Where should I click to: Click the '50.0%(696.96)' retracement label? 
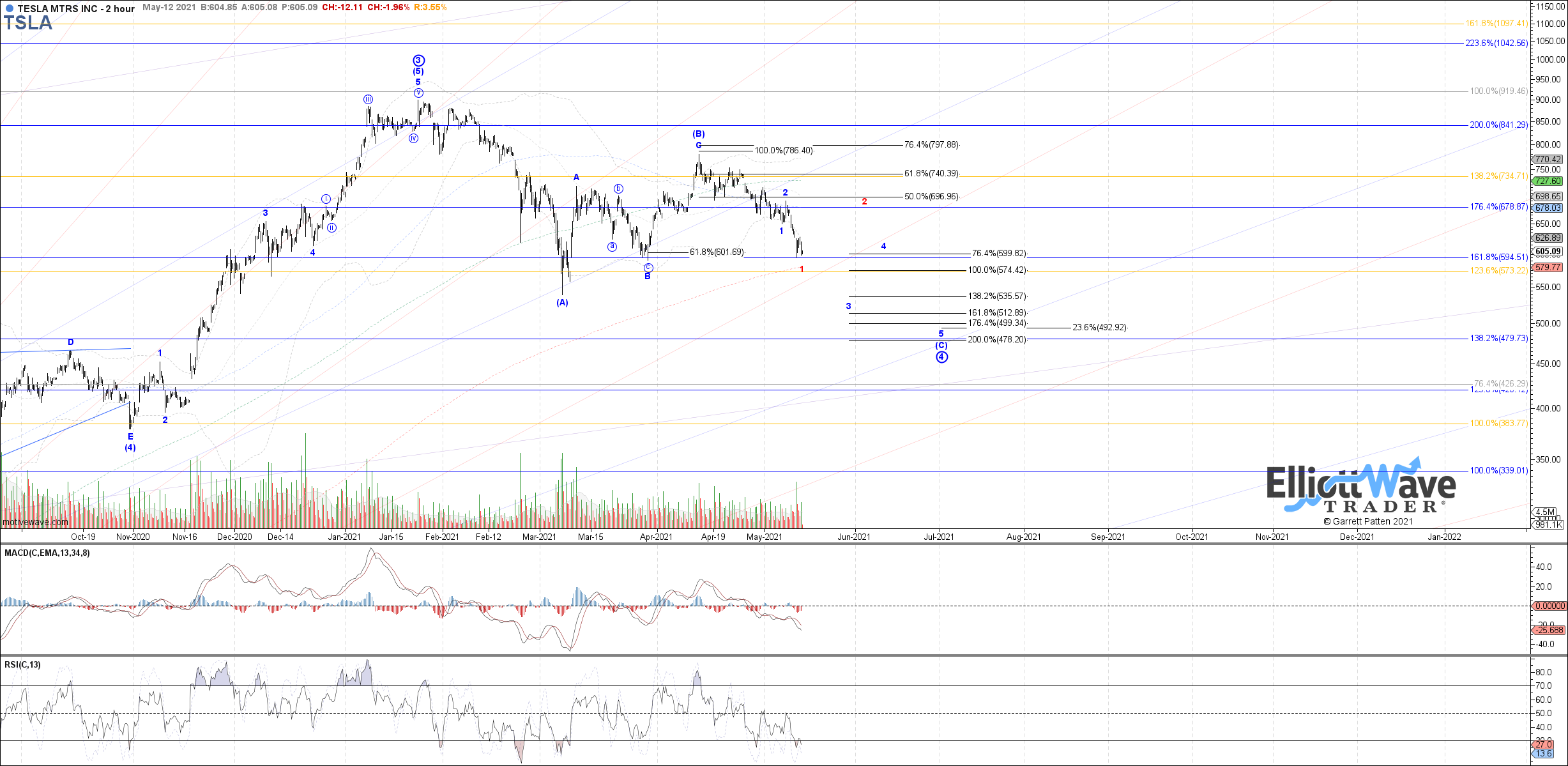932,197
